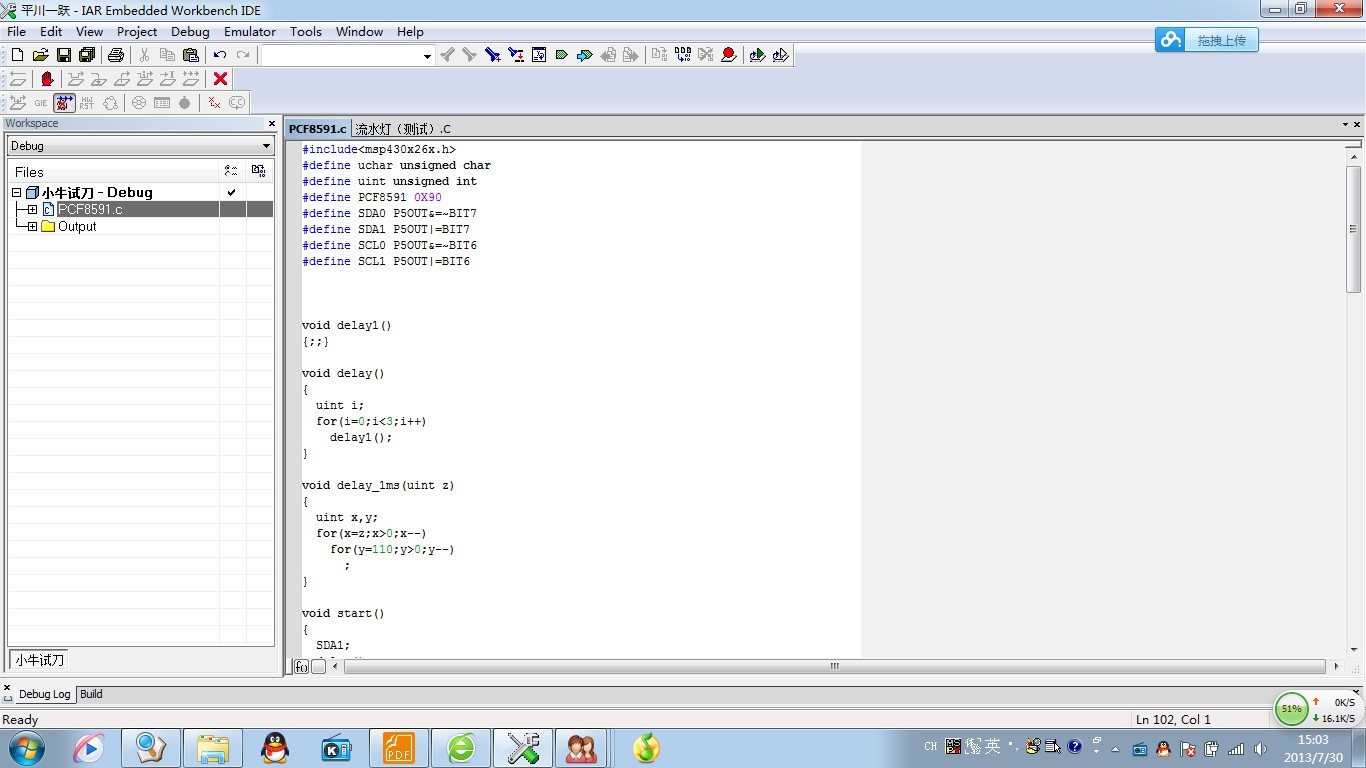Open the Debug menu
Viewport: 1366px width, 768px height.
click(x=190, y=32)
